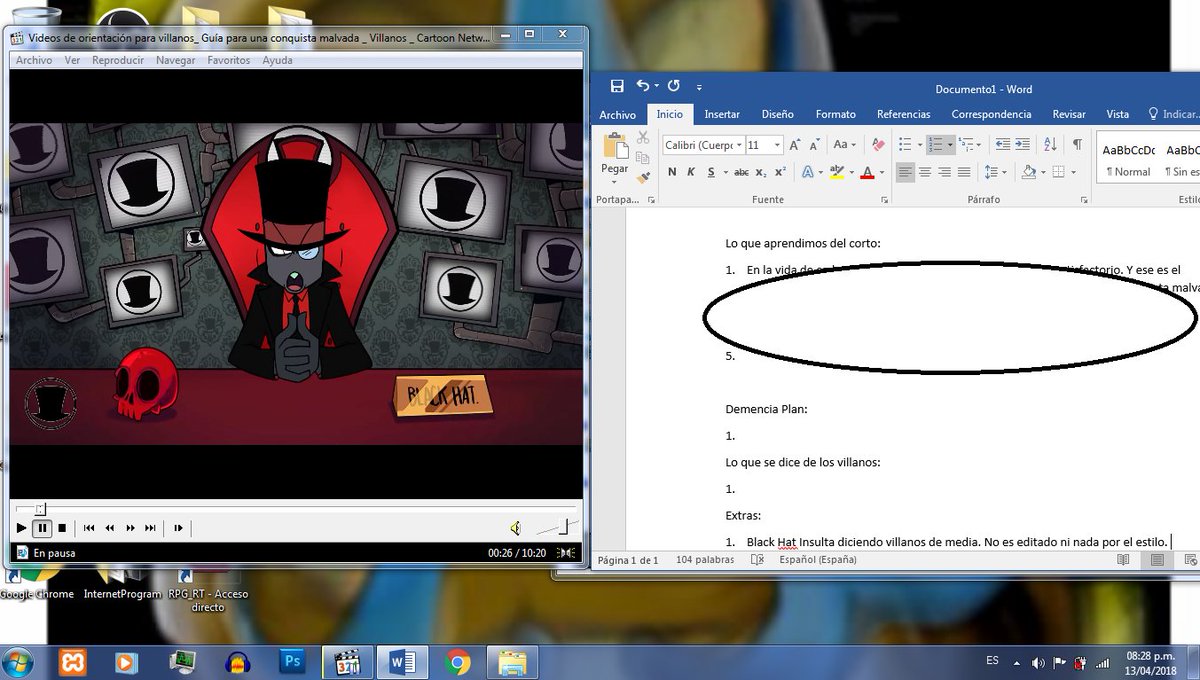The image size is (1200, 680).
Task: Increase font size with the grow font icon
Action: 794,145
